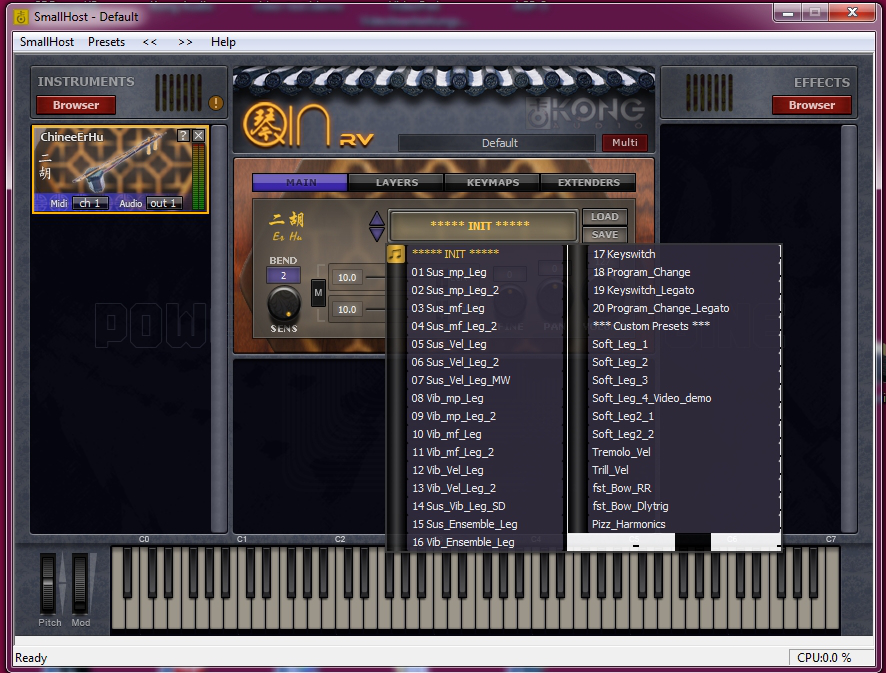Open the Presets menu
The width and height of the screenshot is (886, 673).
pyautogui.click(x=106, y=42)
